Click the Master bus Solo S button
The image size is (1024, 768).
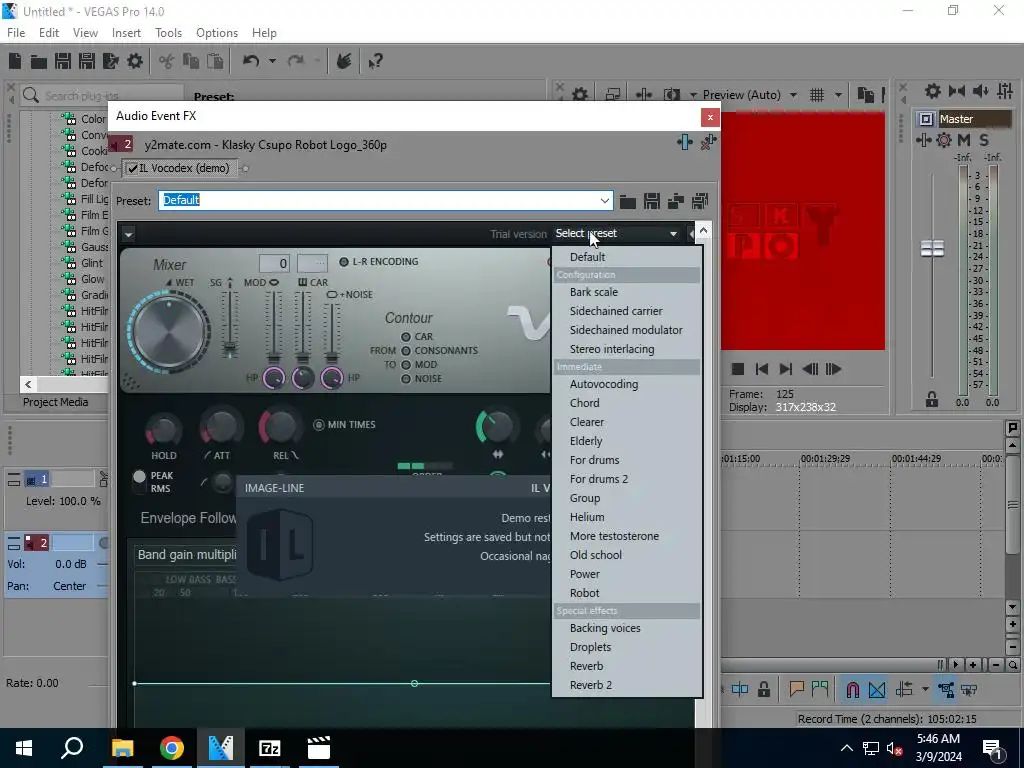coord(984,140)
